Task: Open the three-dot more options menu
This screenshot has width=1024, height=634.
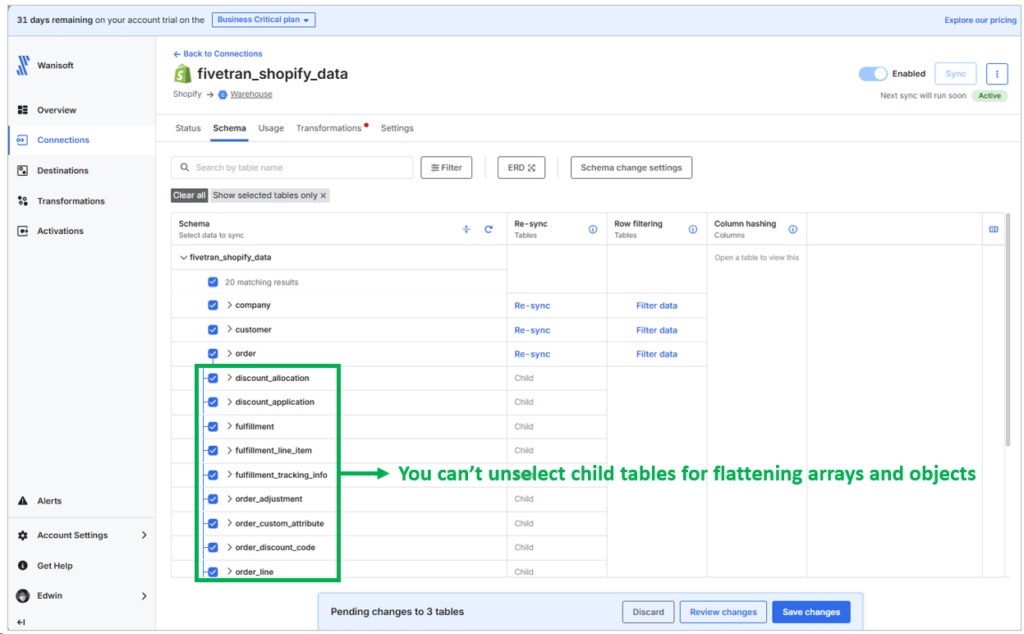Action: click(997, 74)
